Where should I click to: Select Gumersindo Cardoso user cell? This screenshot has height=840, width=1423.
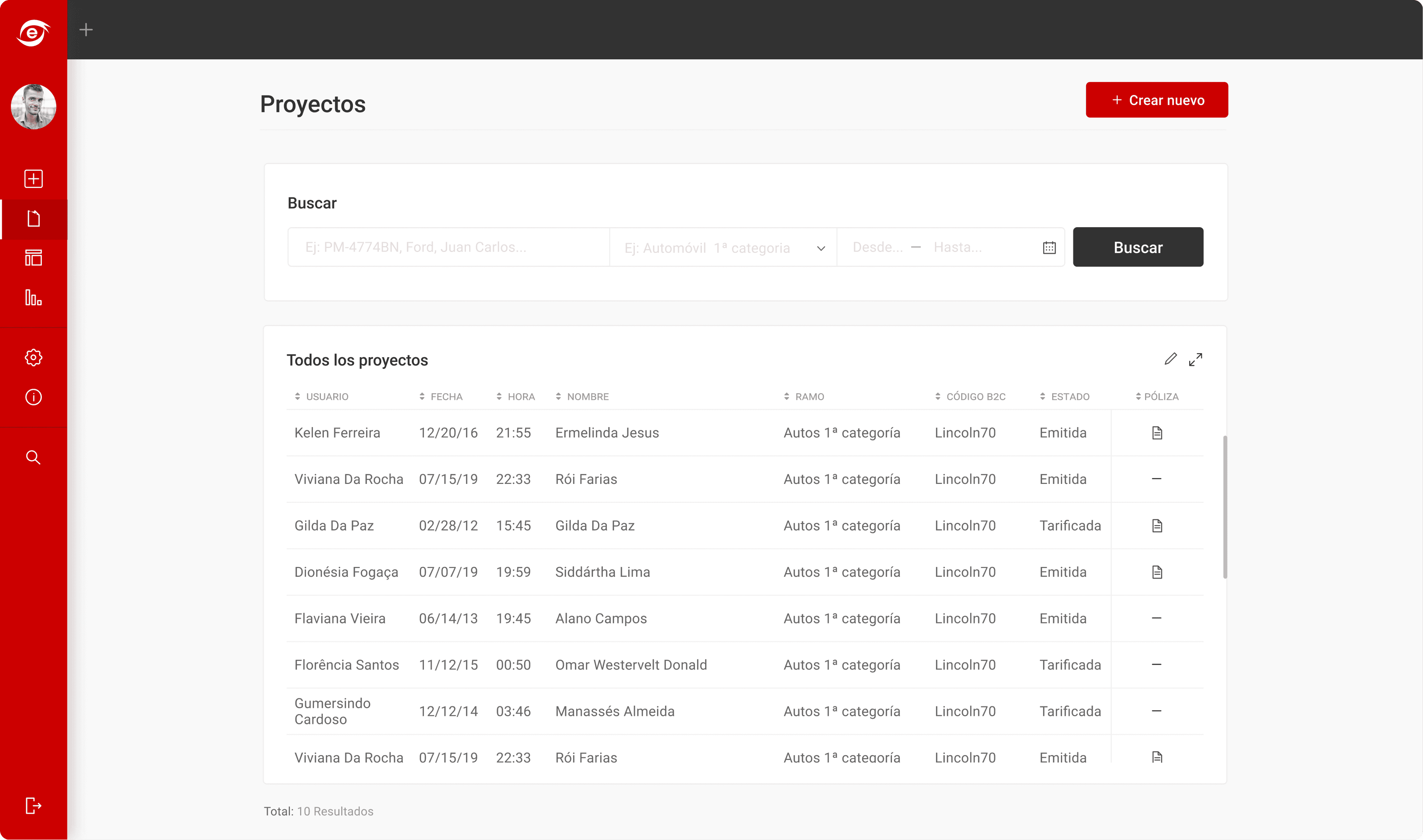332,711
